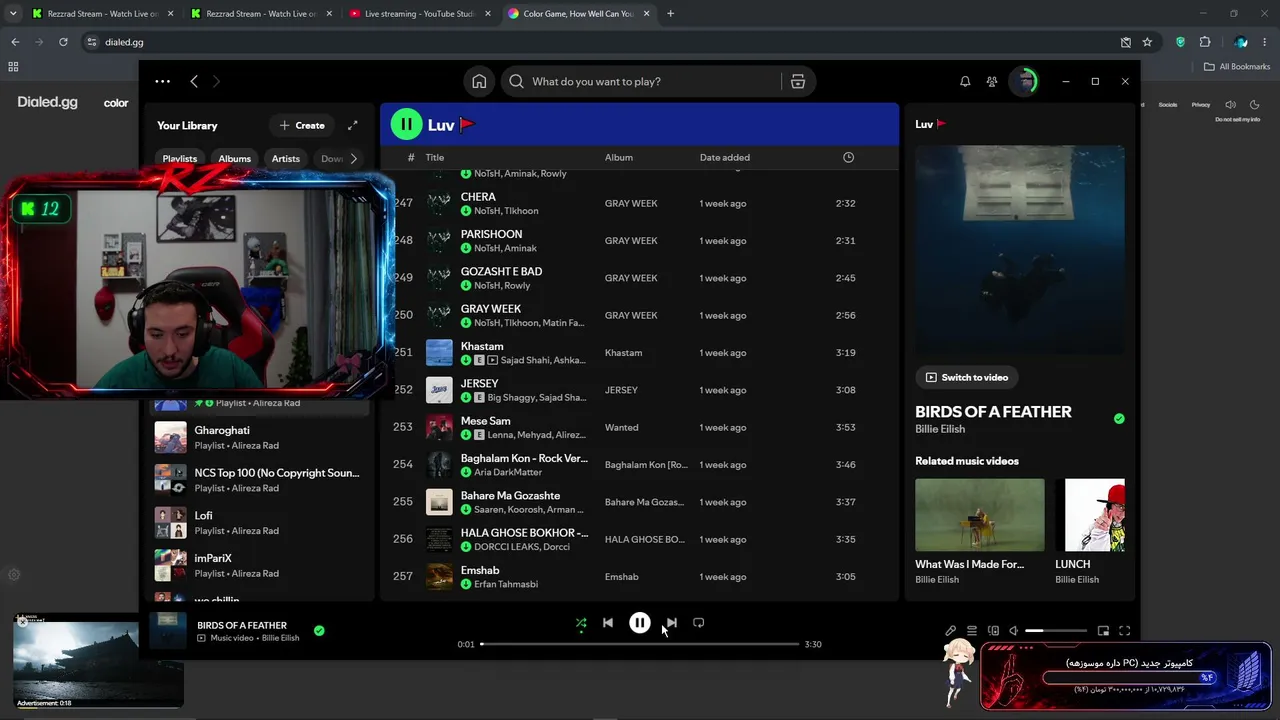Viewport: 1280px width, 720px height.
Task: Open the lyrics microphone icon
Action: pyautogui.click(x=951, y=631)
